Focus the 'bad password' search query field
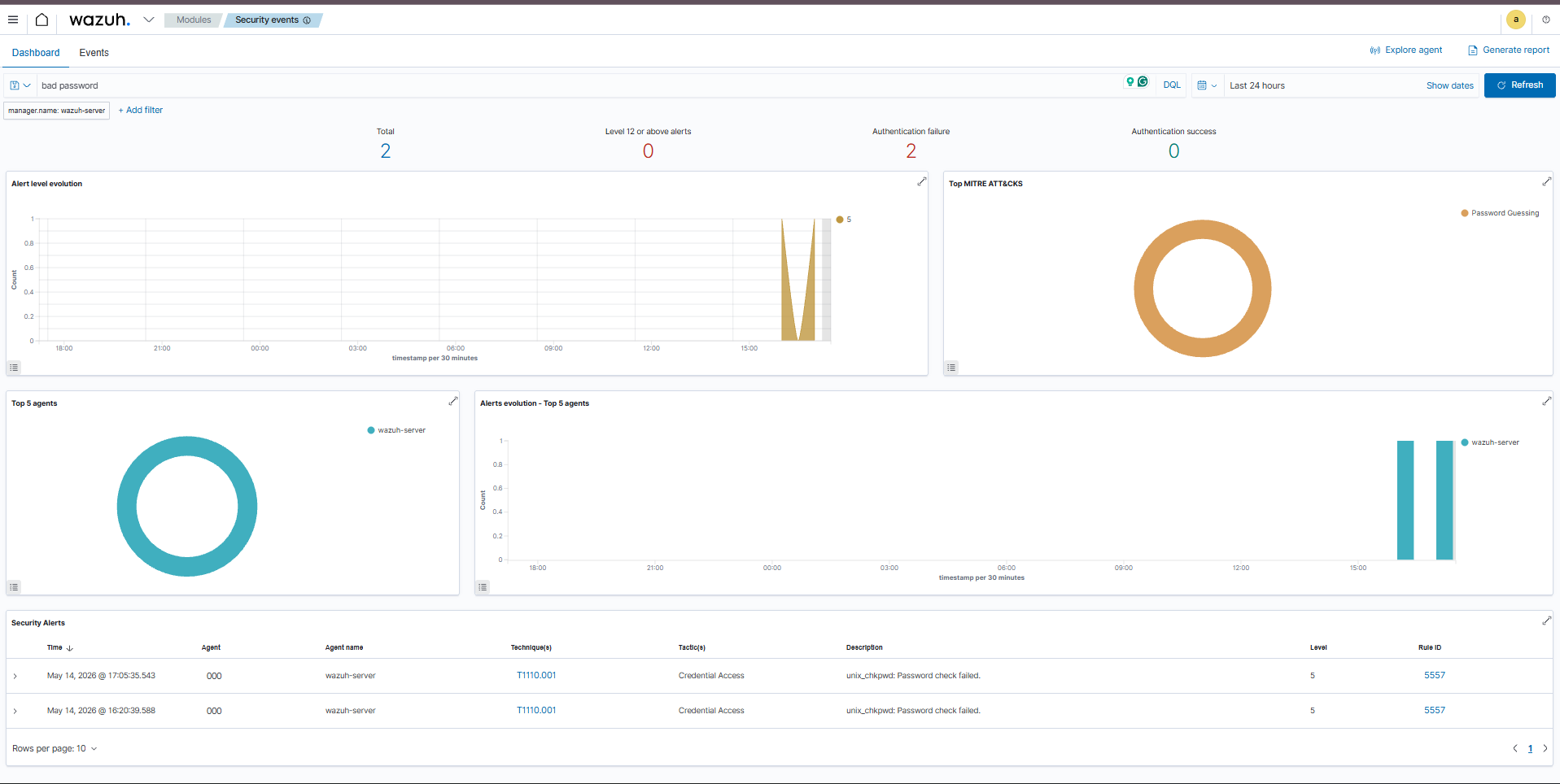Image resolution: width=1560 pixels, height=784 pixels. point(578,85)
